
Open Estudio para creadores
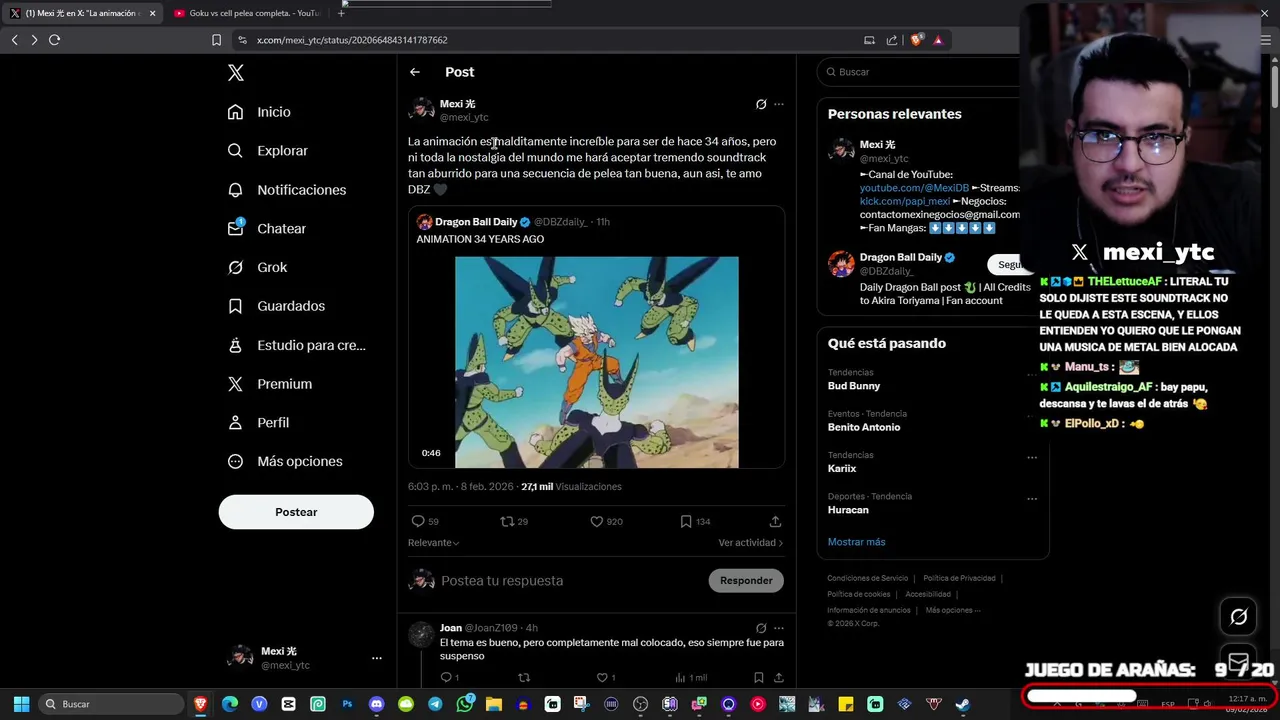296,345
